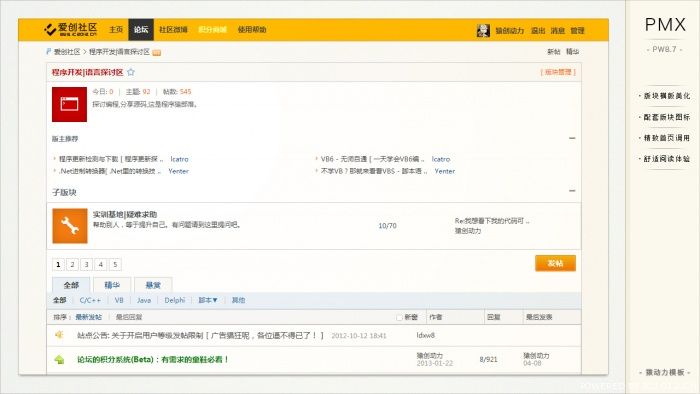Open recommended thread 程序更新检测与下载

click(x=112, y=159)
